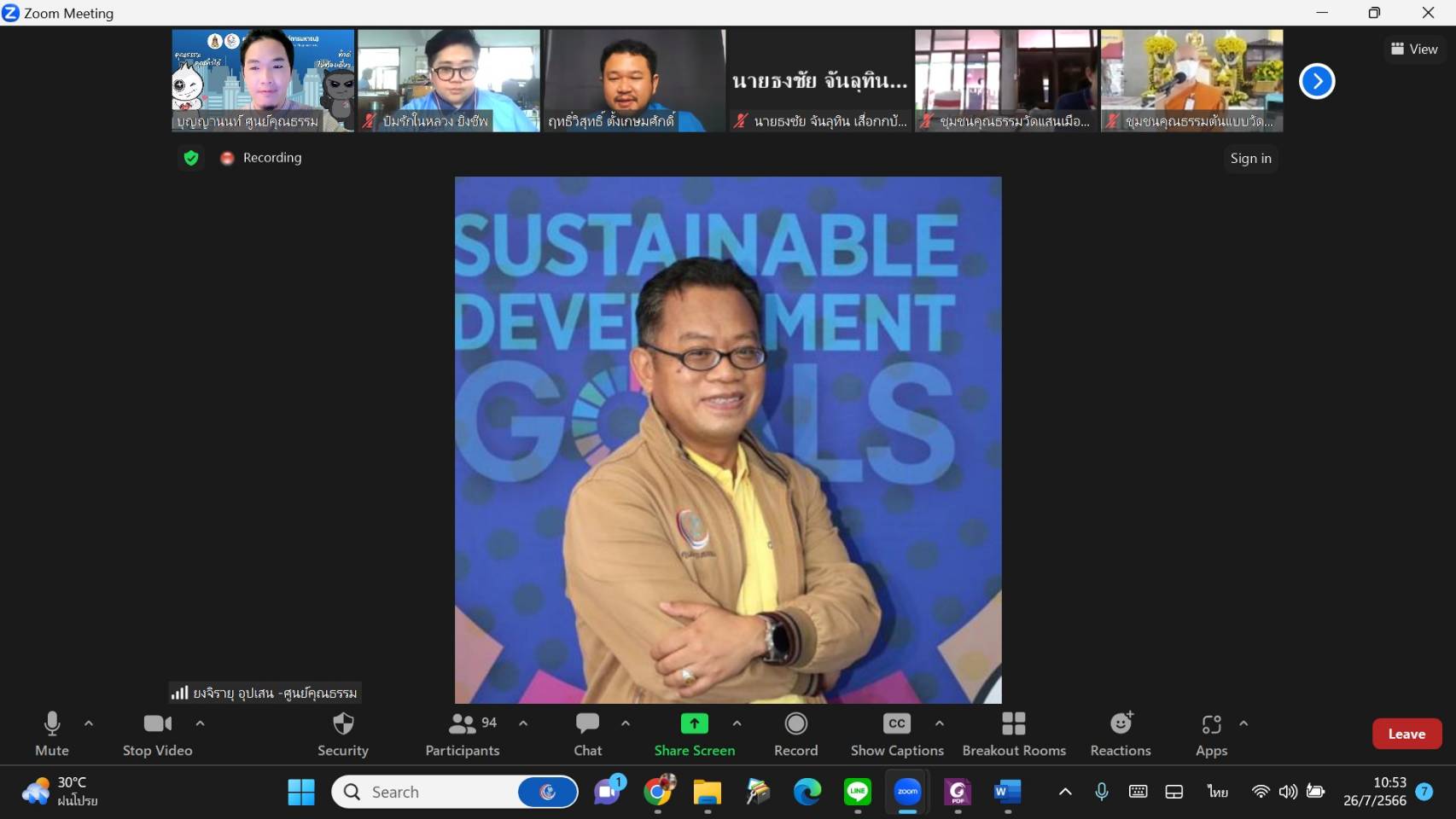Screen dimensions: 1456x819
Task: Click the Sign in button
Action: pos(1250,158)
